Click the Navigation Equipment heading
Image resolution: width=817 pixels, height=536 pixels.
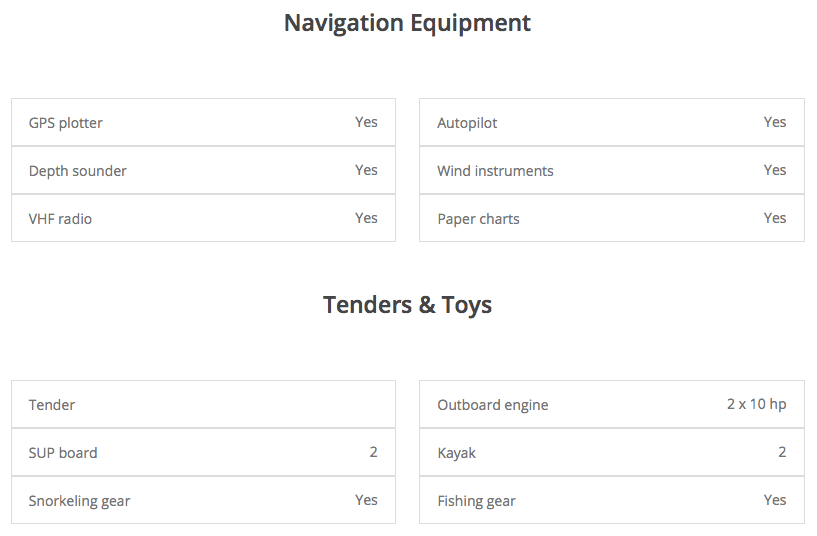(x=407, y=23)
